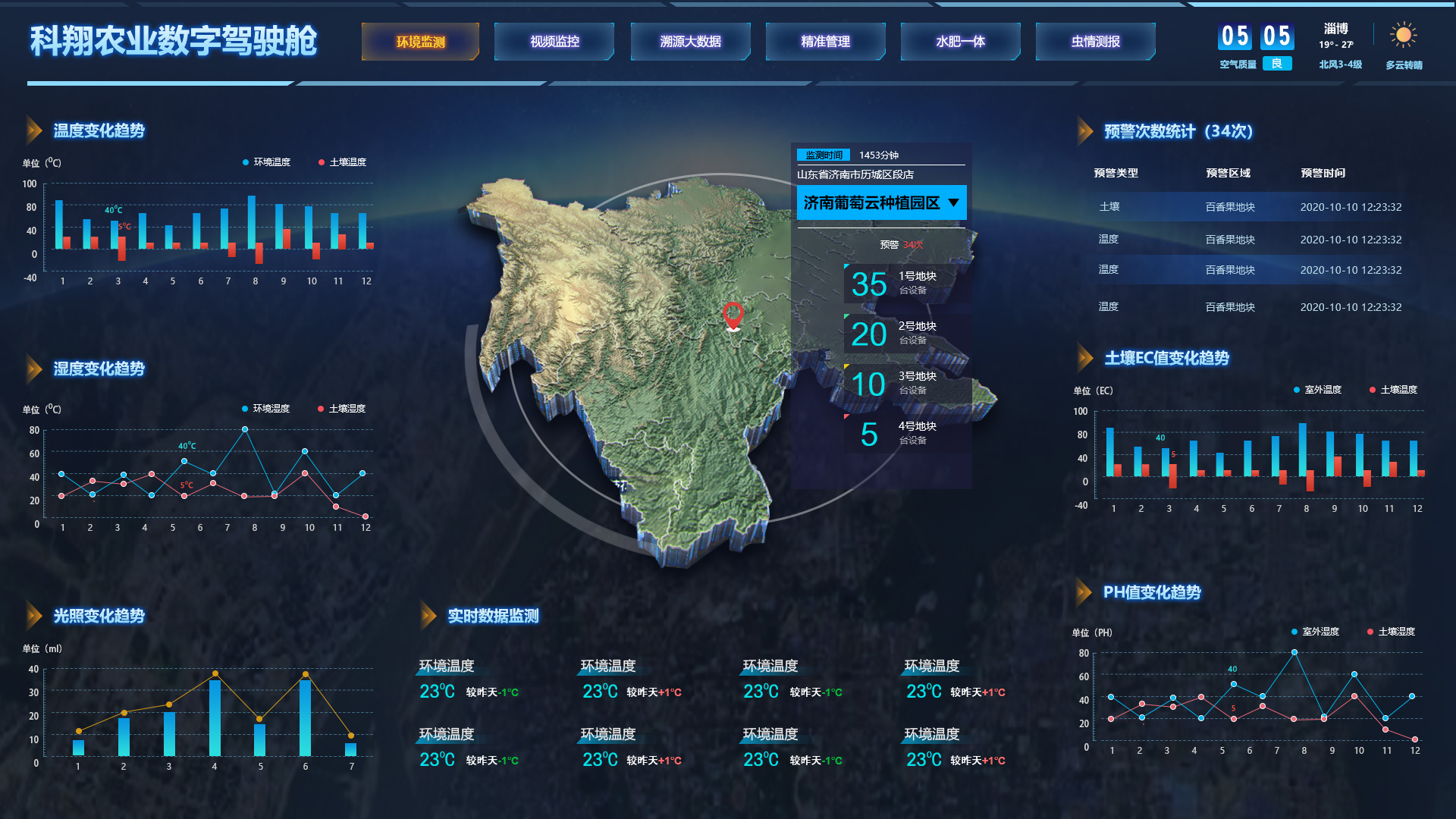Click arrow icon beside 光照变化趋势 title
The height and width of the screenshot is (819, 1456).
[x=33, y=616]
